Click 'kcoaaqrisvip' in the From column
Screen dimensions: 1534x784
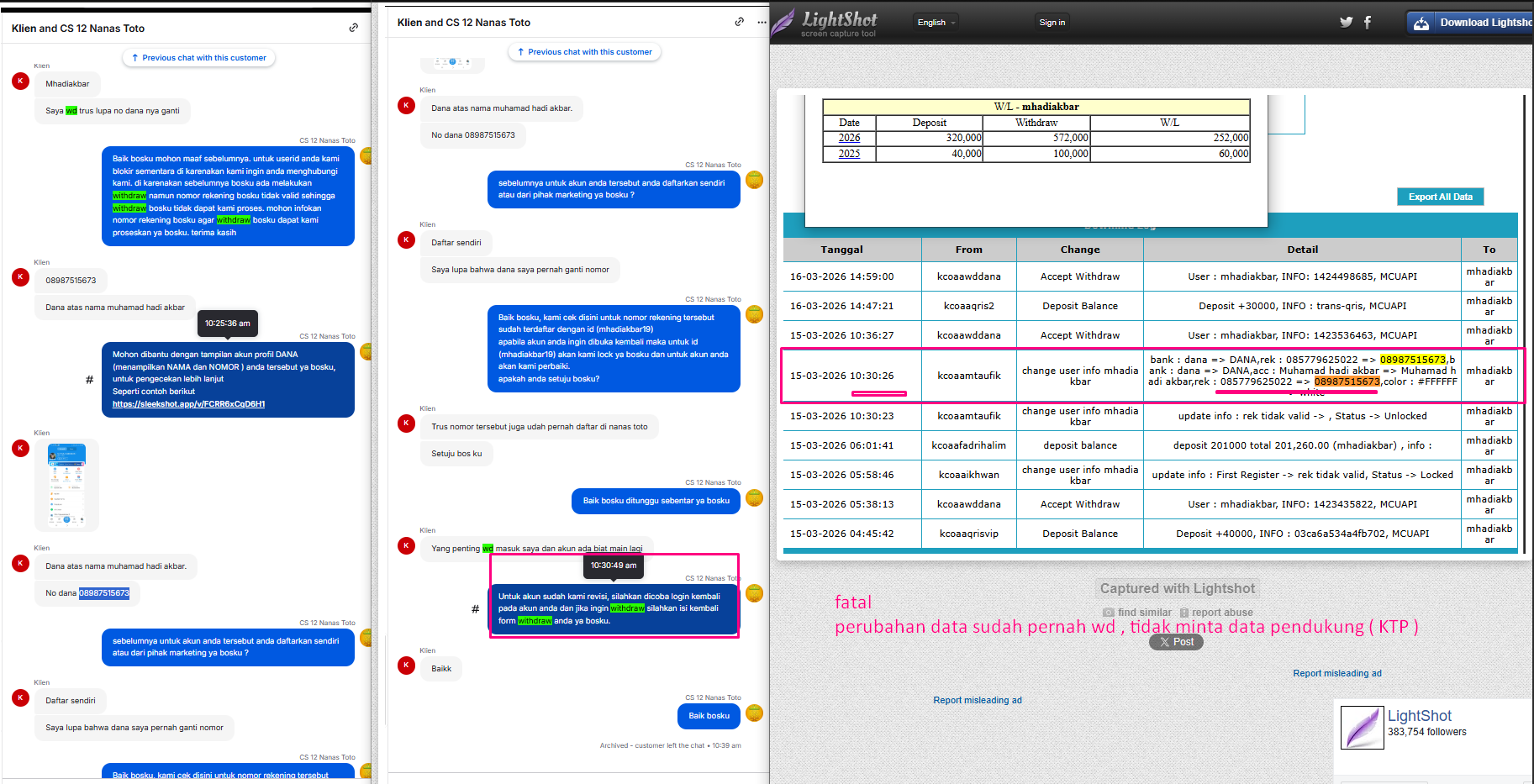(x=968, y=534)
